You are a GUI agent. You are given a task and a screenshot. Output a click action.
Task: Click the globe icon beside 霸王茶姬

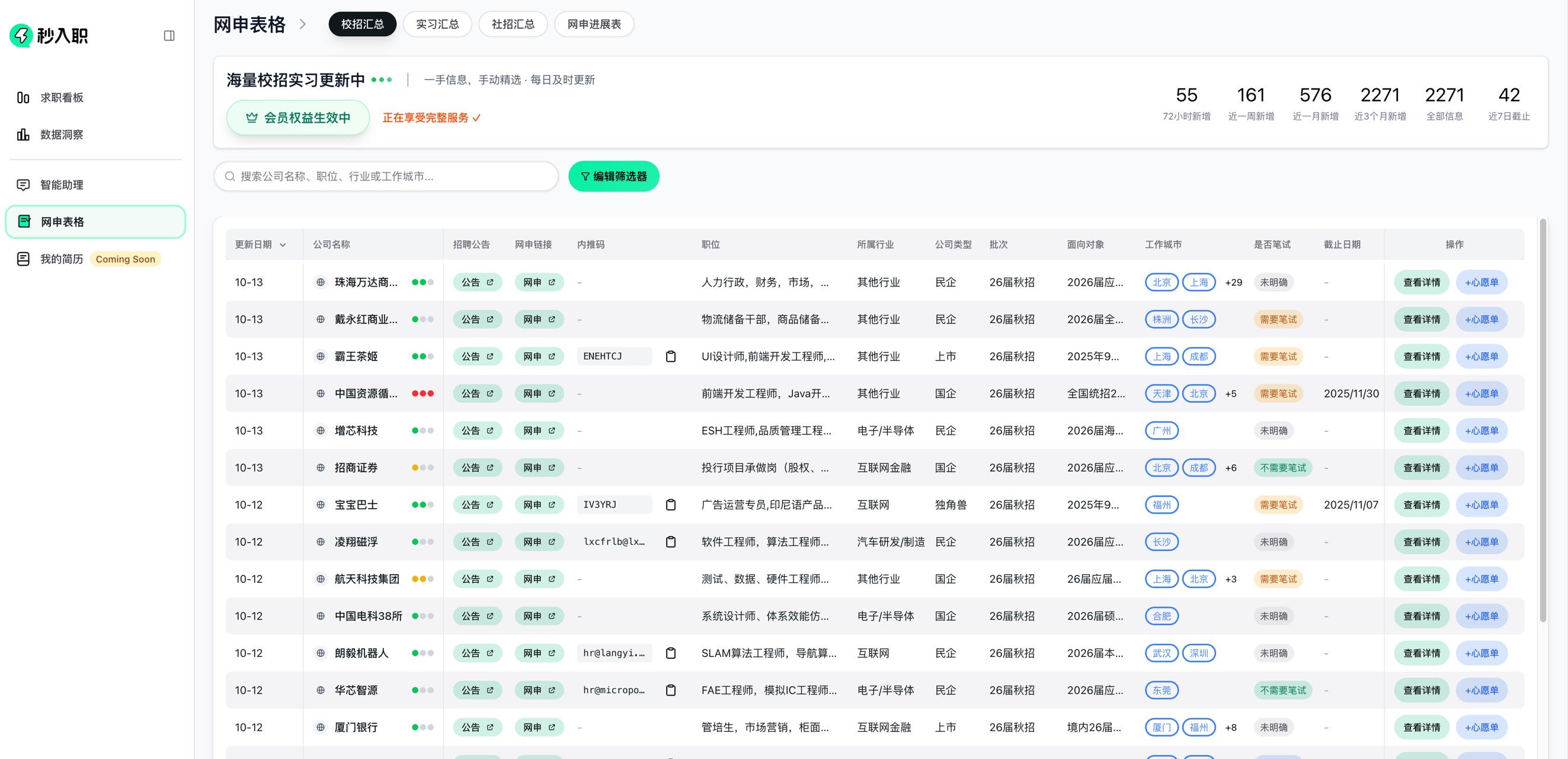[x=320, y=356]
